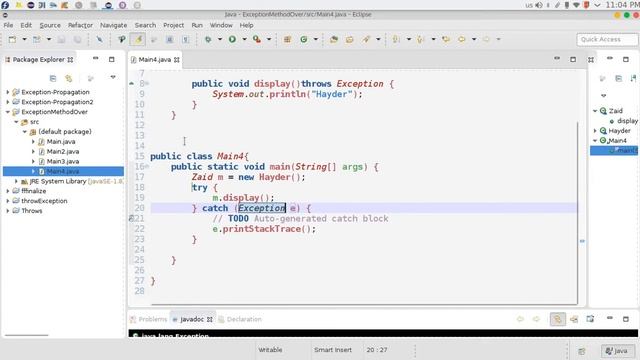
Task: Click the Last Edit Location icon
Action: [446, 39]
